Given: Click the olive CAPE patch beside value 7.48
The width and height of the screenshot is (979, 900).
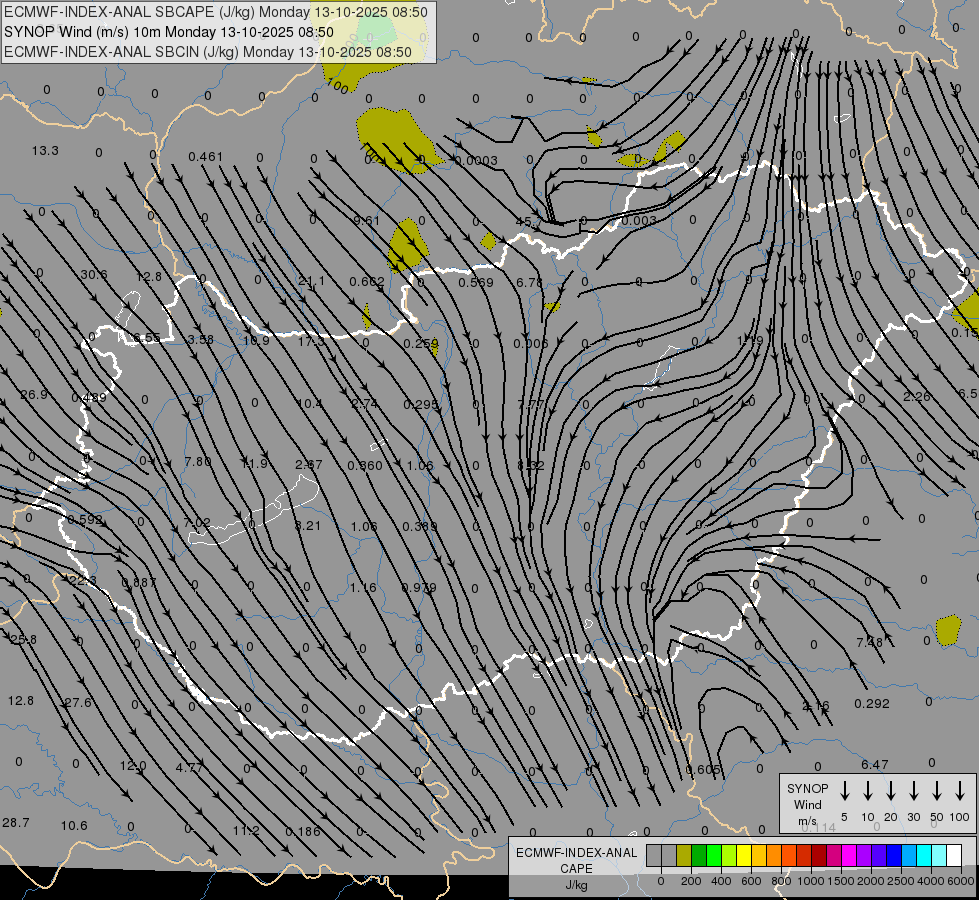Looking at the screenshot, I should point(948,630).
